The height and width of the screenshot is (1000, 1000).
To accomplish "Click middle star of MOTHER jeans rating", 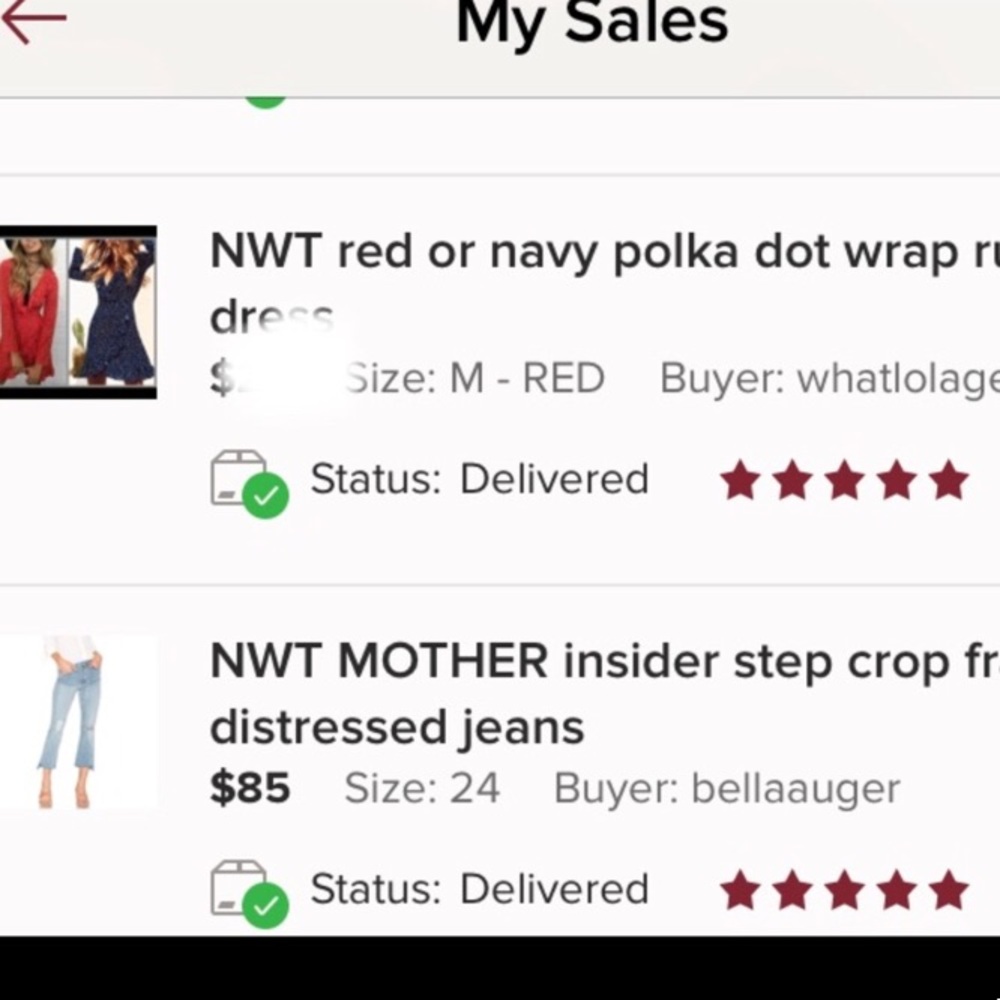I will point(844,890).
